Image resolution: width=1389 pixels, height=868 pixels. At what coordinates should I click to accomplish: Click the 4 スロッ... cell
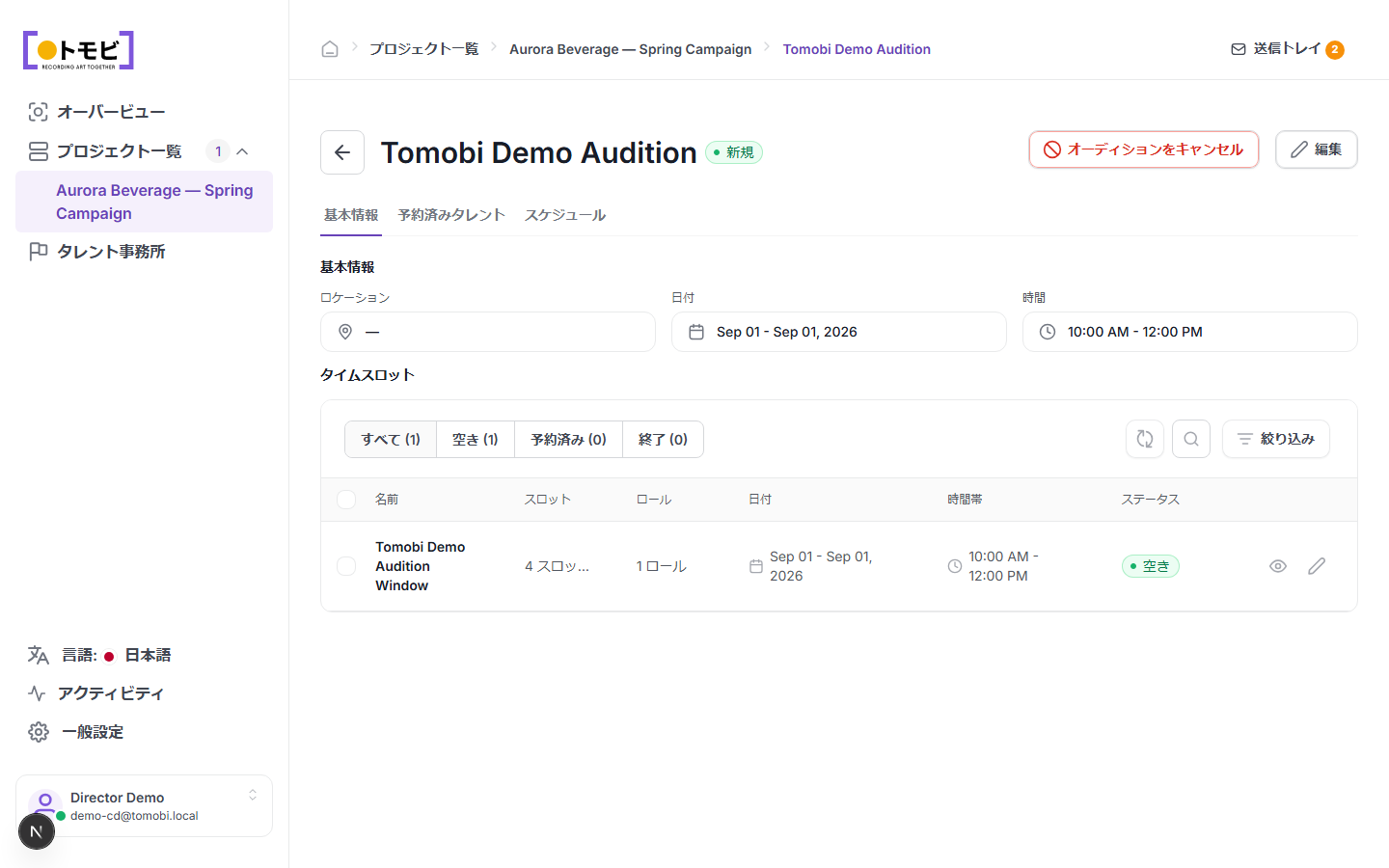558,566
